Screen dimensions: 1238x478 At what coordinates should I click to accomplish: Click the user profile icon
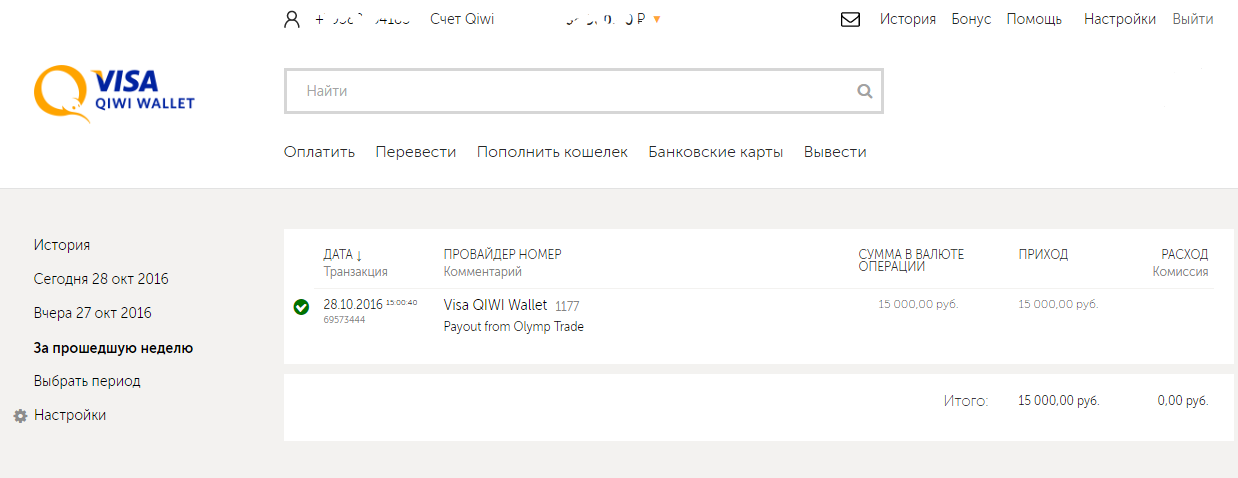(x=292, y=19)
